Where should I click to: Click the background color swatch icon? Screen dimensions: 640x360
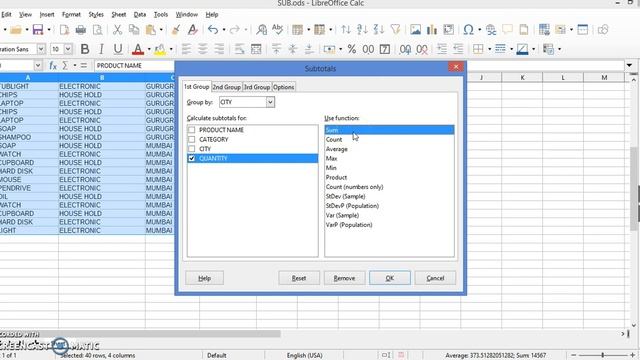pyautogui.click(x=522, y=49)
